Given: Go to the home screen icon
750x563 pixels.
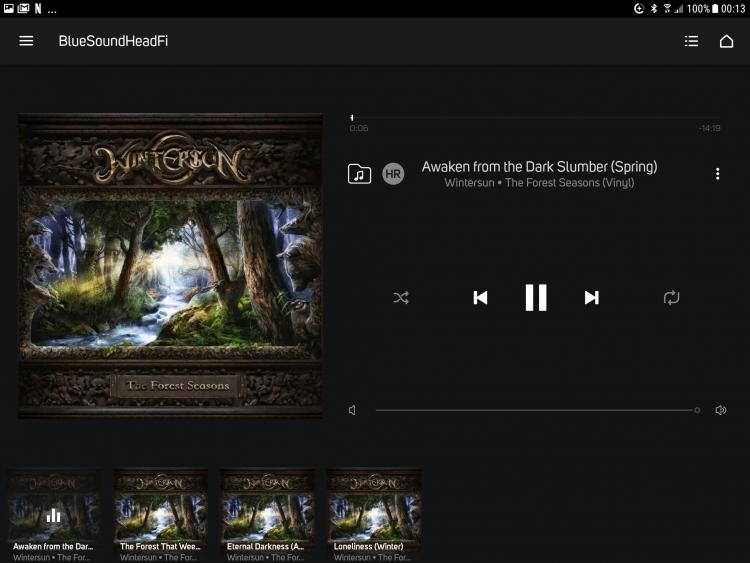Looking at the screenshot, I should 726,41.
